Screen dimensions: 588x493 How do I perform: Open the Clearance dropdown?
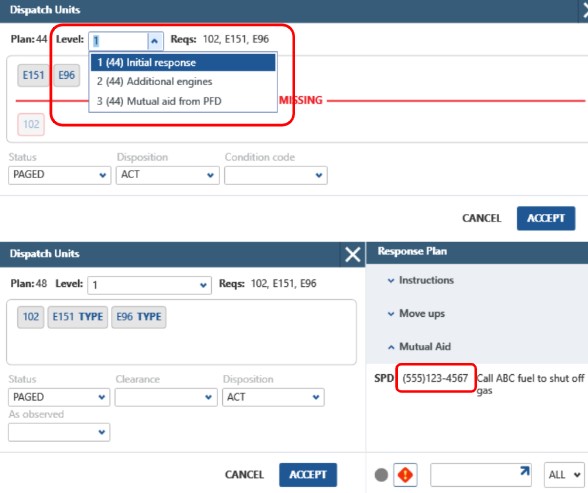point(166,397)
